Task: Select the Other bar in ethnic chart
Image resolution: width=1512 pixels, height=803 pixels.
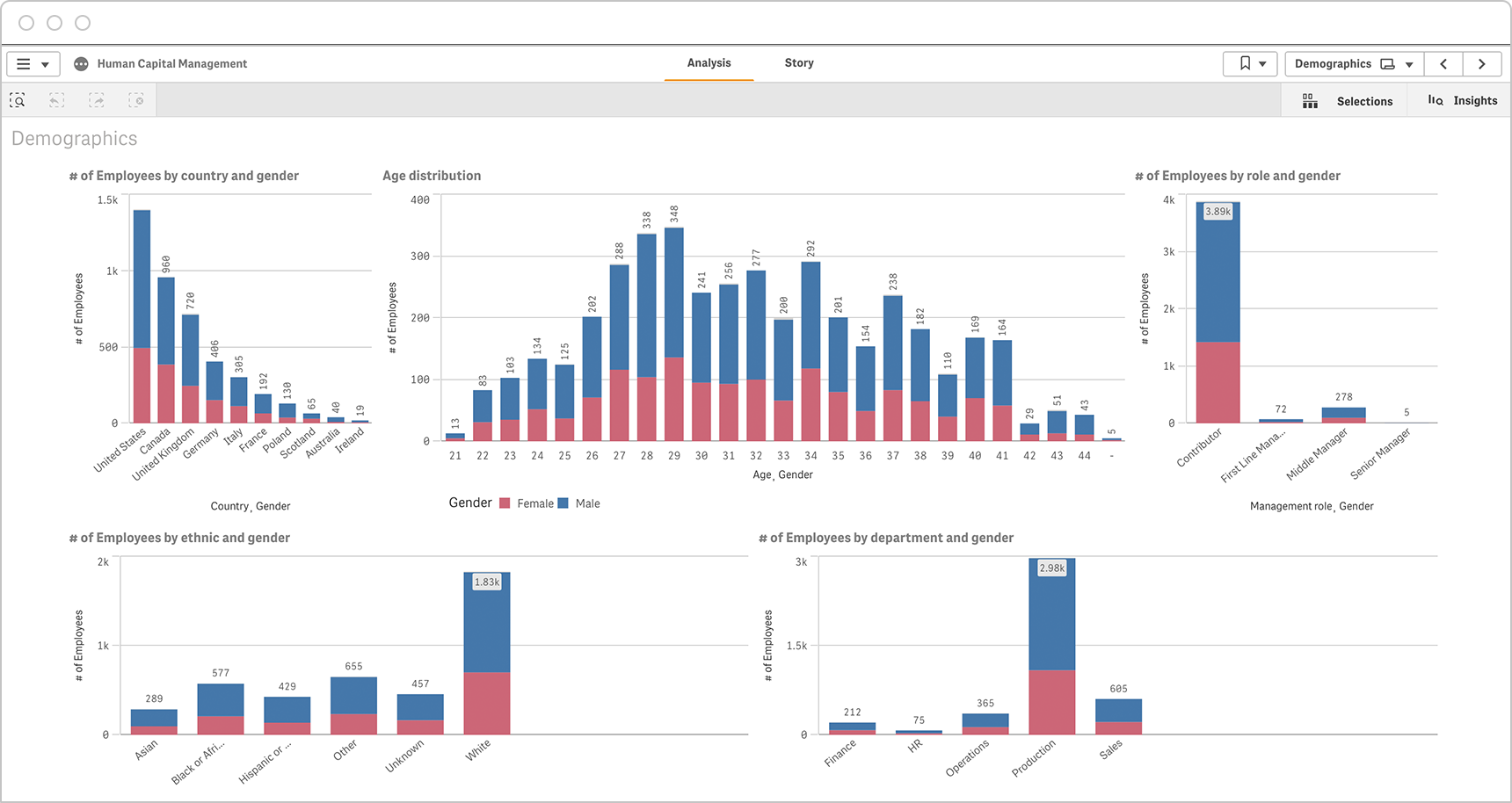Action: (353, 705)
